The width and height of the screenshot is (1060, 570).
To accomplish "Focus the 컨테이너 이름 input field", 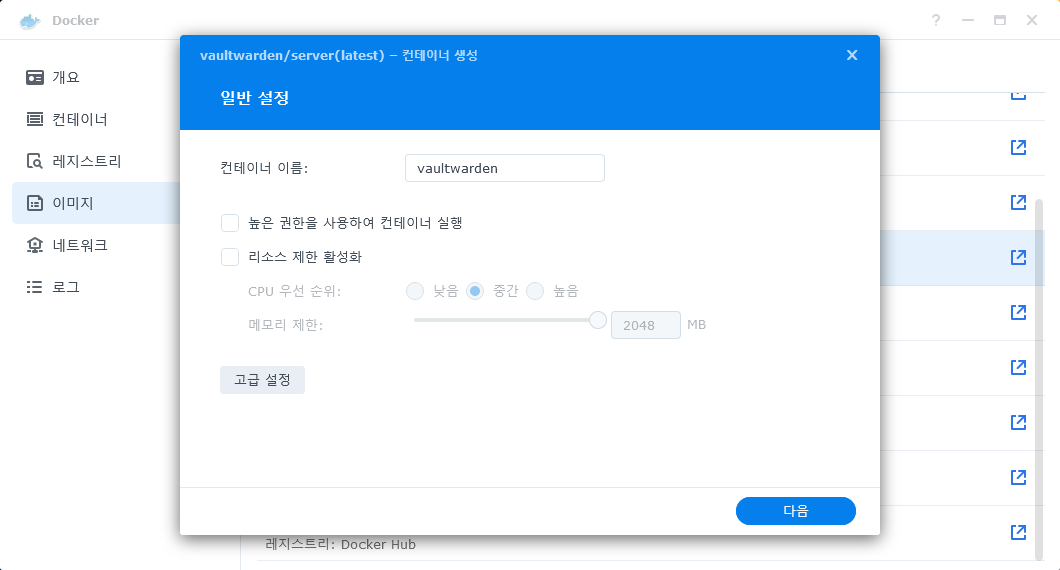I will point(504,168).
